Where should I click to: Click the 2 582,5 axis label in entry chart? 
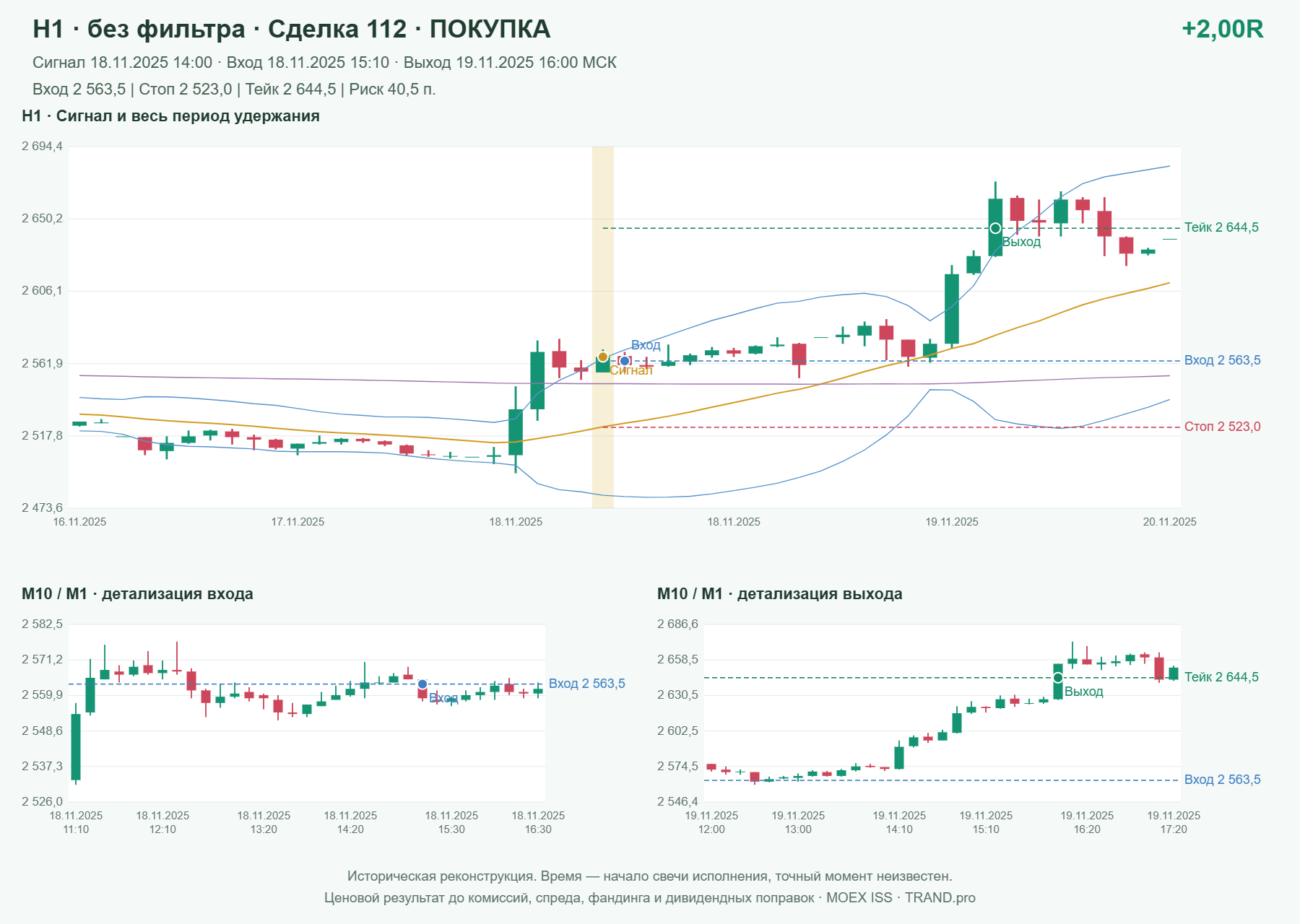pos(42,624)
